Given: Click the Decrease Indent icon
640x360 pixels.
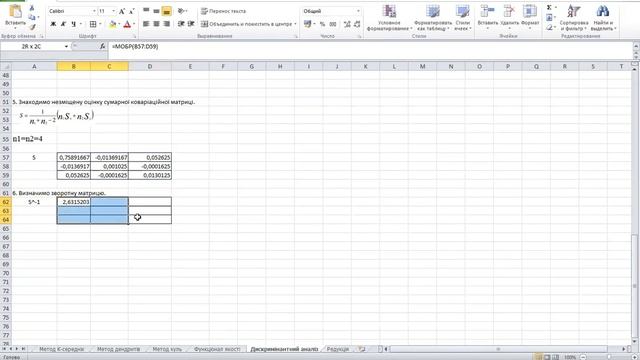Looking at the screenshot, I should pos(181,24).
